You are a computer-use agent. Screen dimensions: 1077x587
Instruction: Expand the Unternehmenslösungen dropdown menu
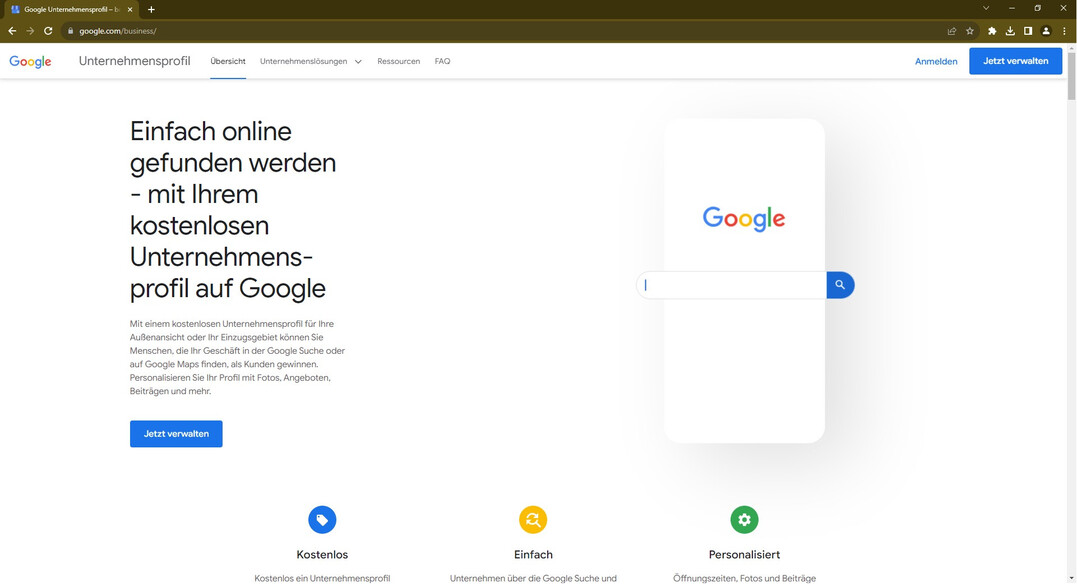(310, 61)
